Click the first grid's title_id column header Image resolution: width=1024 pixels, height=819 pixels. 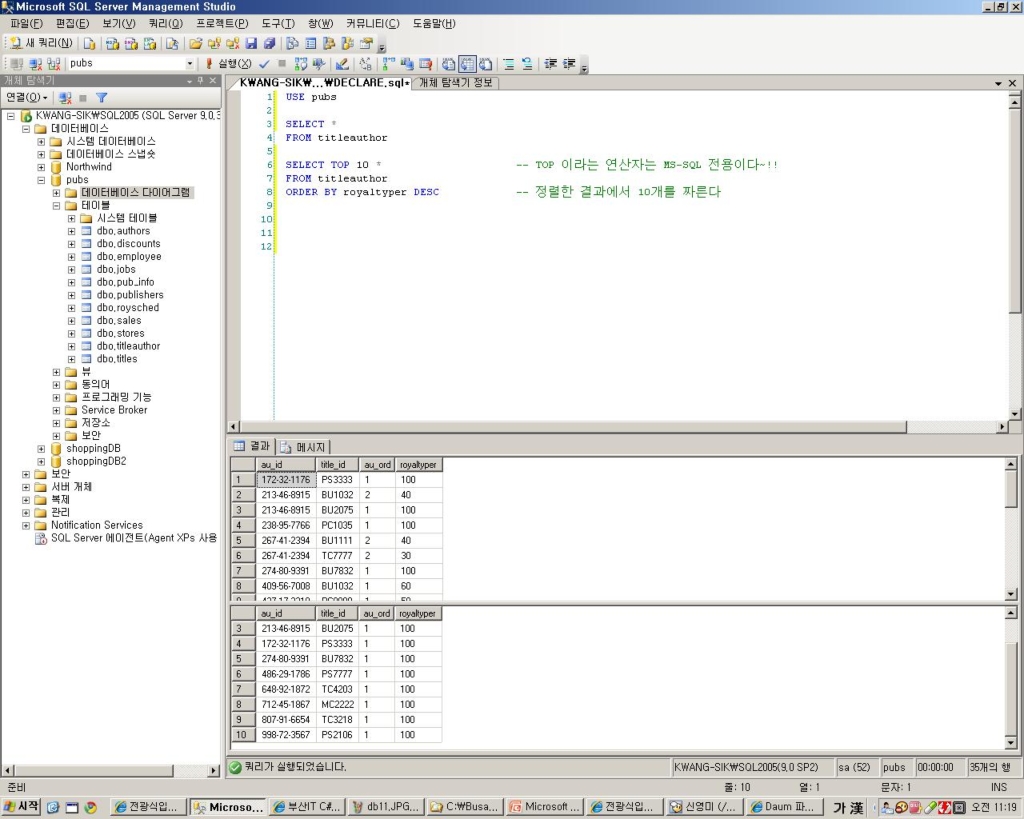337,465
